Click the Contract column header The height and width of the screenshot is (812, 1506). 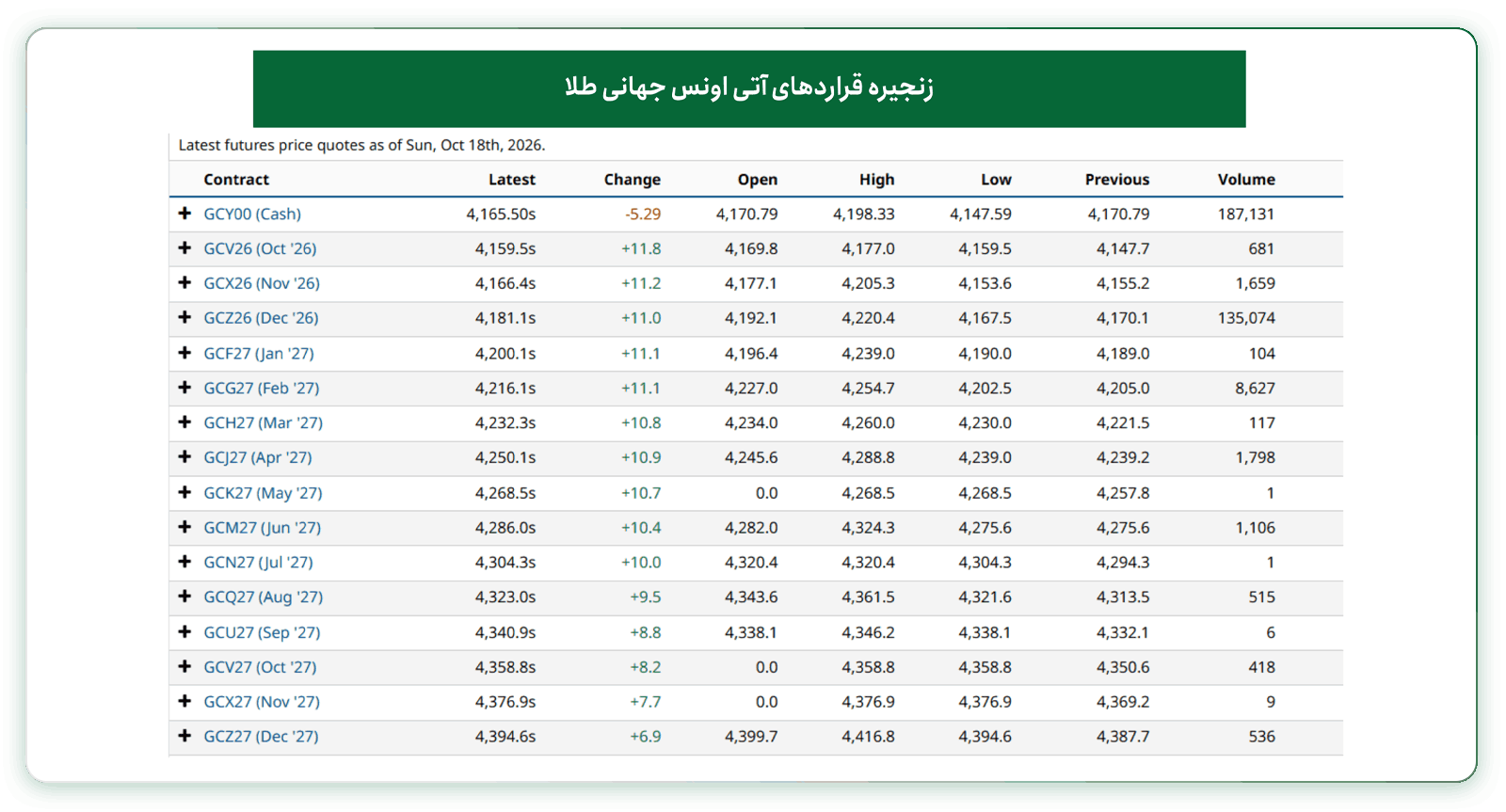pos(236,179)
